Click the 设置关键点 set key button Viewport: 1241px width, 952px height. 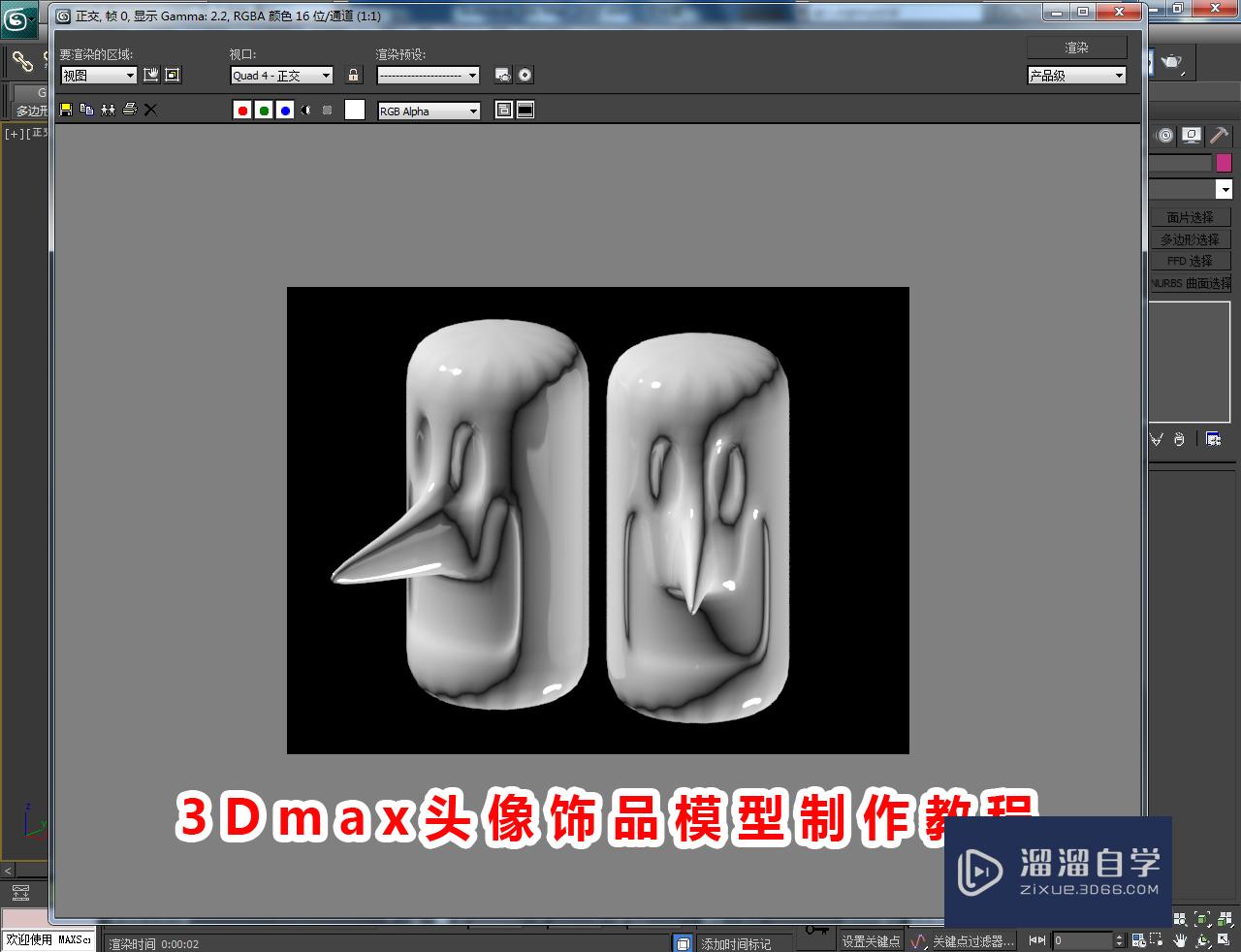[x=870, y=941]
